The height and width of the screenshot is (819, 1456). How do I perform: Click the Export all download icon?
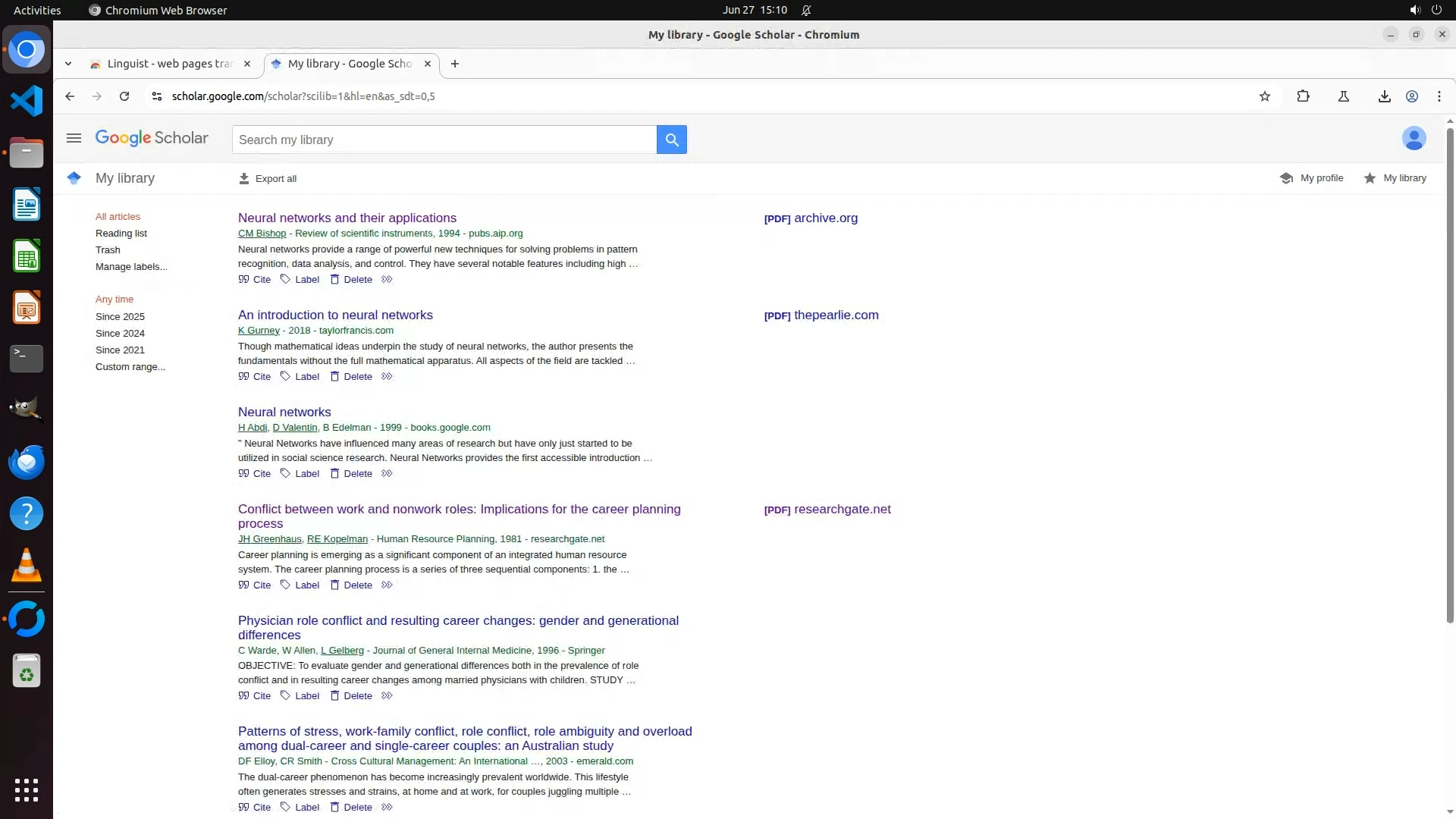[x=243, y=179]
